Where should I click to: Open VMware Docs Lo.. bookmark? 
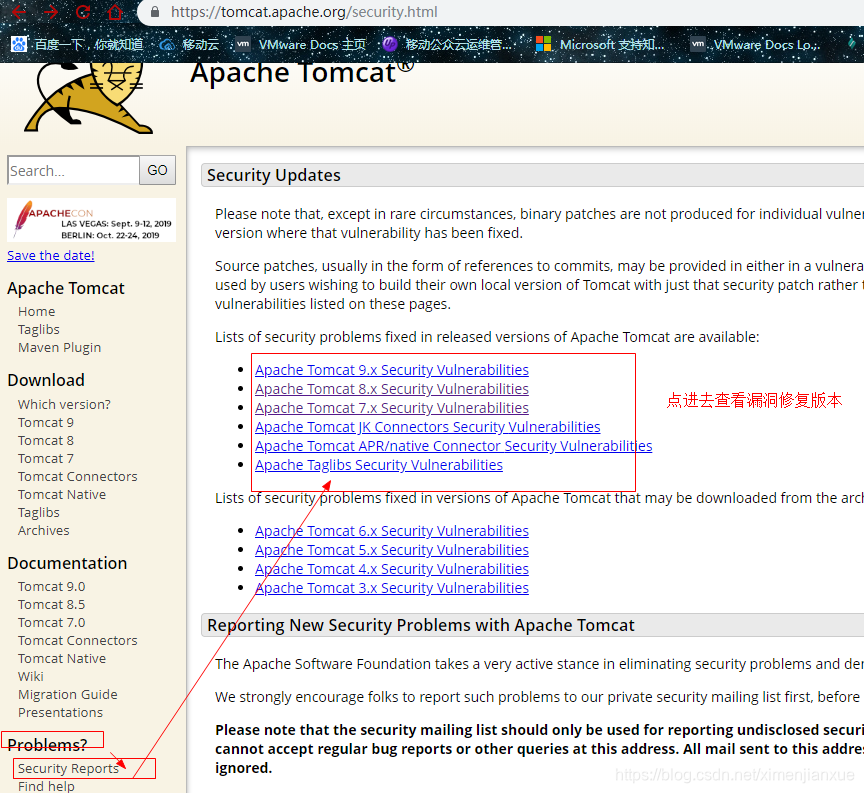pyautogui.click(x=755, y=44)
